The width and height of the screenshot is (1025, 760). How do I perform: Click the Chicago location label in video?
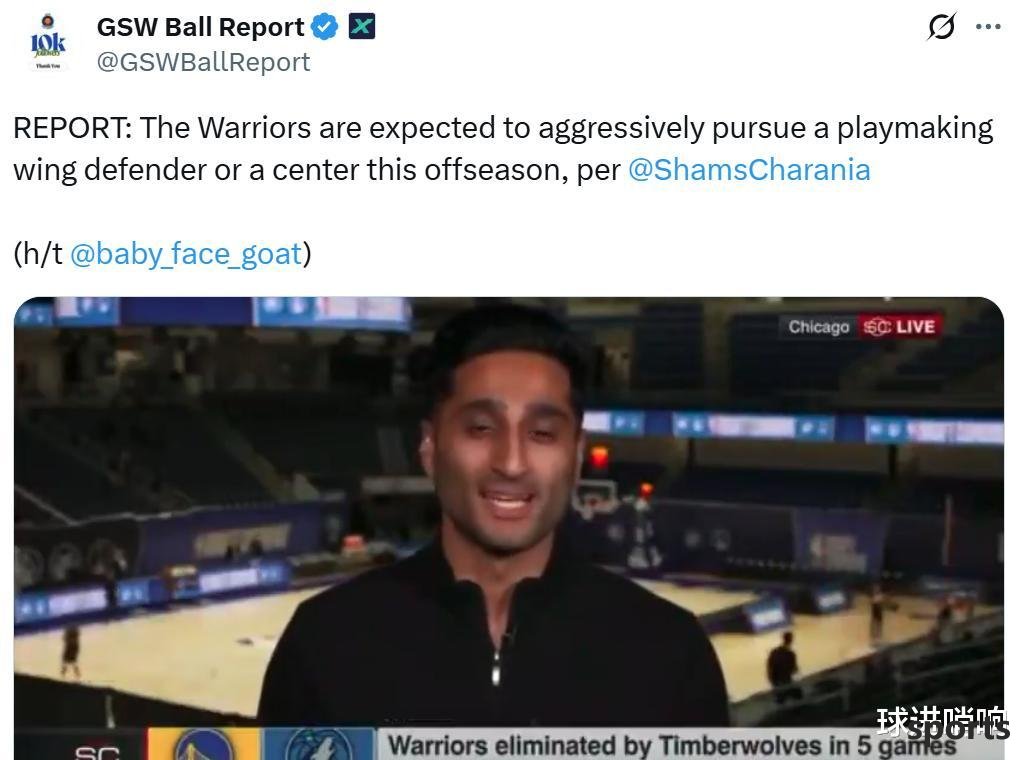click(818, 327)
